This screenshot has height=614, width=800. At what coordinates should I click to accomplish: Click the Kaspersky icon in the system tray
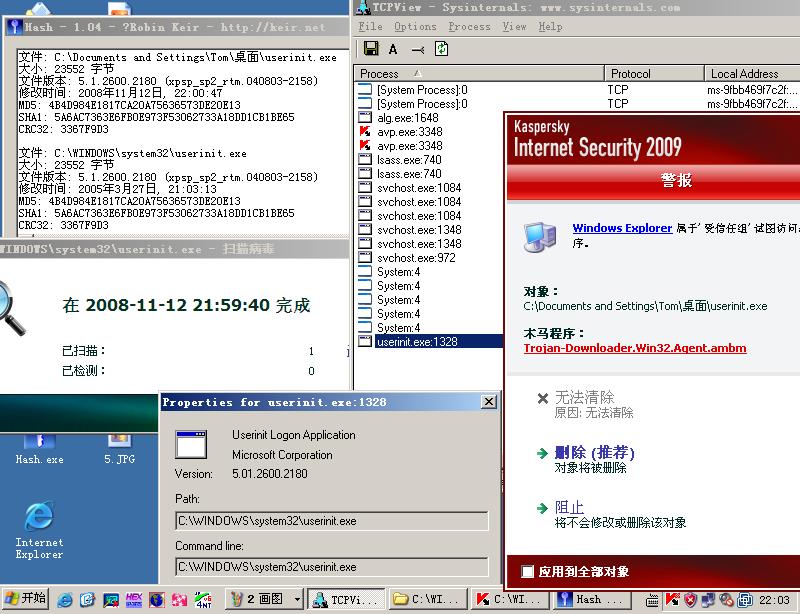[x=672, y=599]
